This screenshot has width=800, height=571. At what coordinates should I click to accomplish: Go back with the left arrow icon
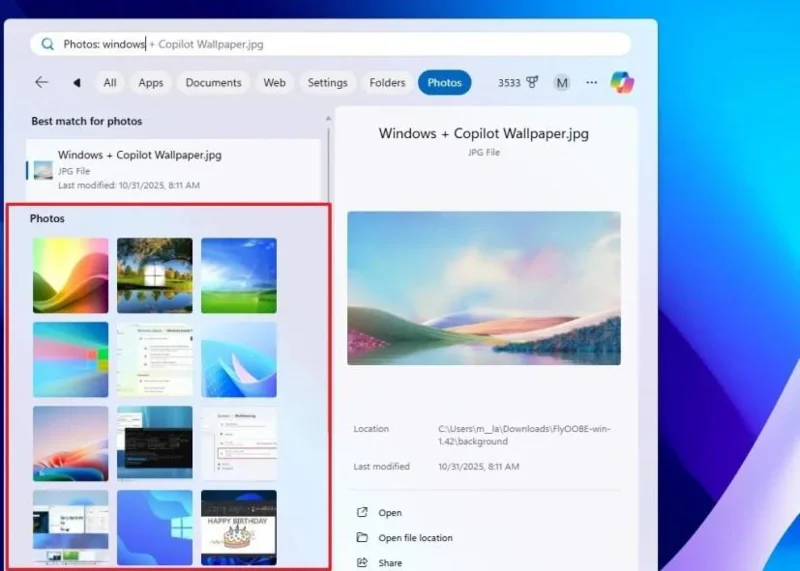point(41,82)
